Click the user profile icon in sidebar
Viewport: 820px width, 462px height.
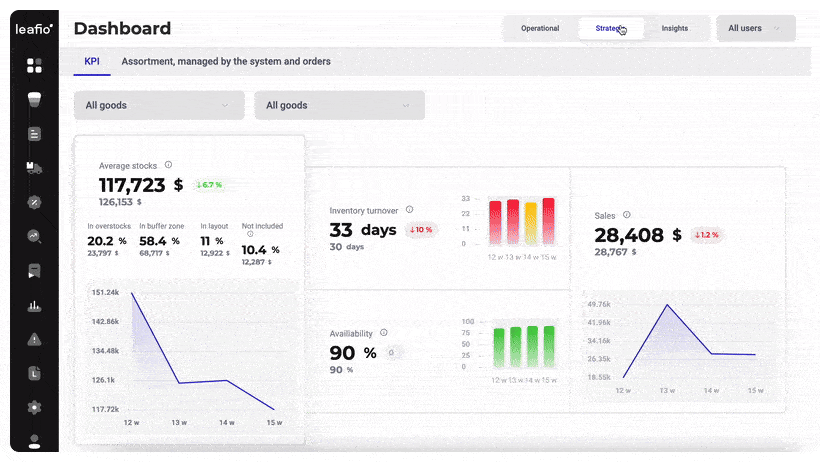34,440
